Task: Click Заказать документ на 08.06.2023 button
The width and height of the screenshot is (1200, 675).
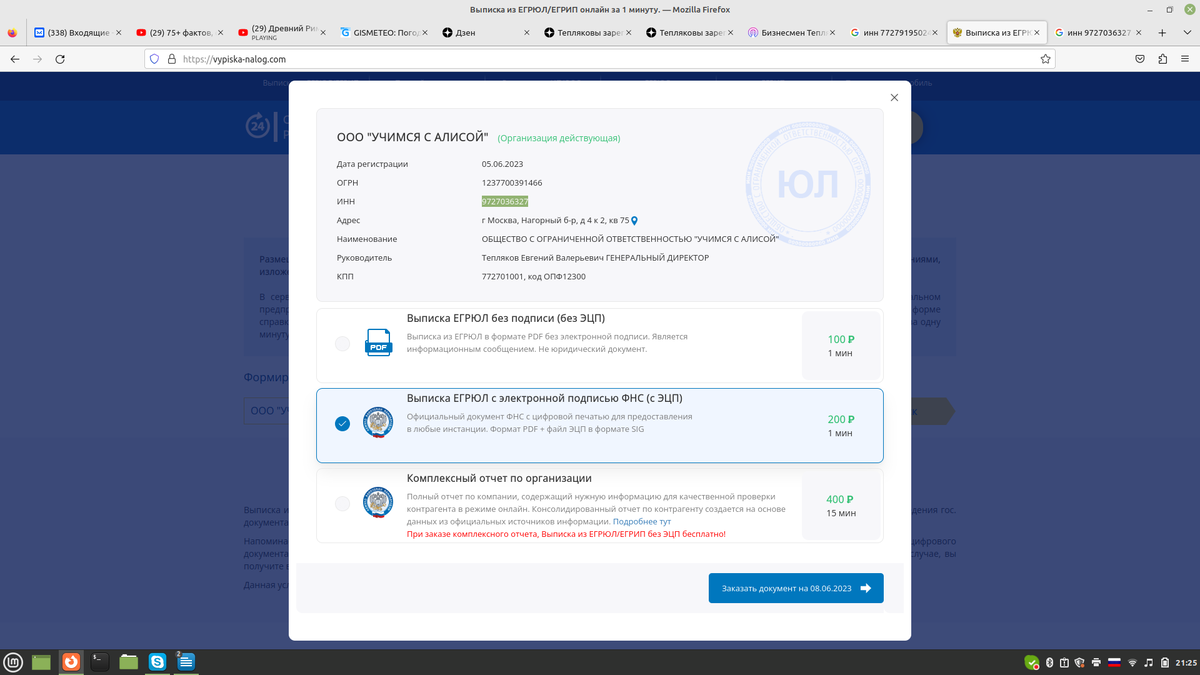Action: click(796, 588)
